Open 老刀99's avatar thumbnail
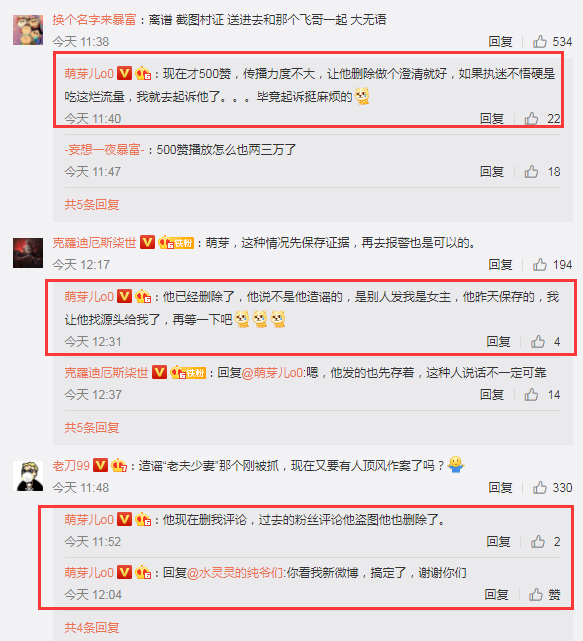Viewport: 583px width, 641px height. (x=28, y=476)
